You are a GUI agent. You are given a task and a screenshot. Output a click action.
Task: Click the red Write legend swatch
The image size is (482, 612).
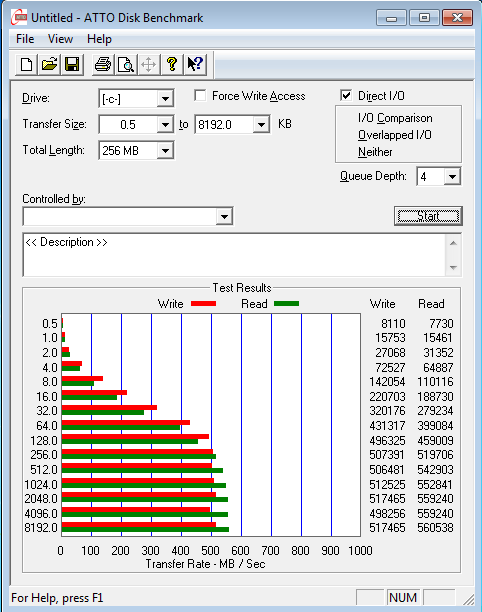tap(203, 304)
